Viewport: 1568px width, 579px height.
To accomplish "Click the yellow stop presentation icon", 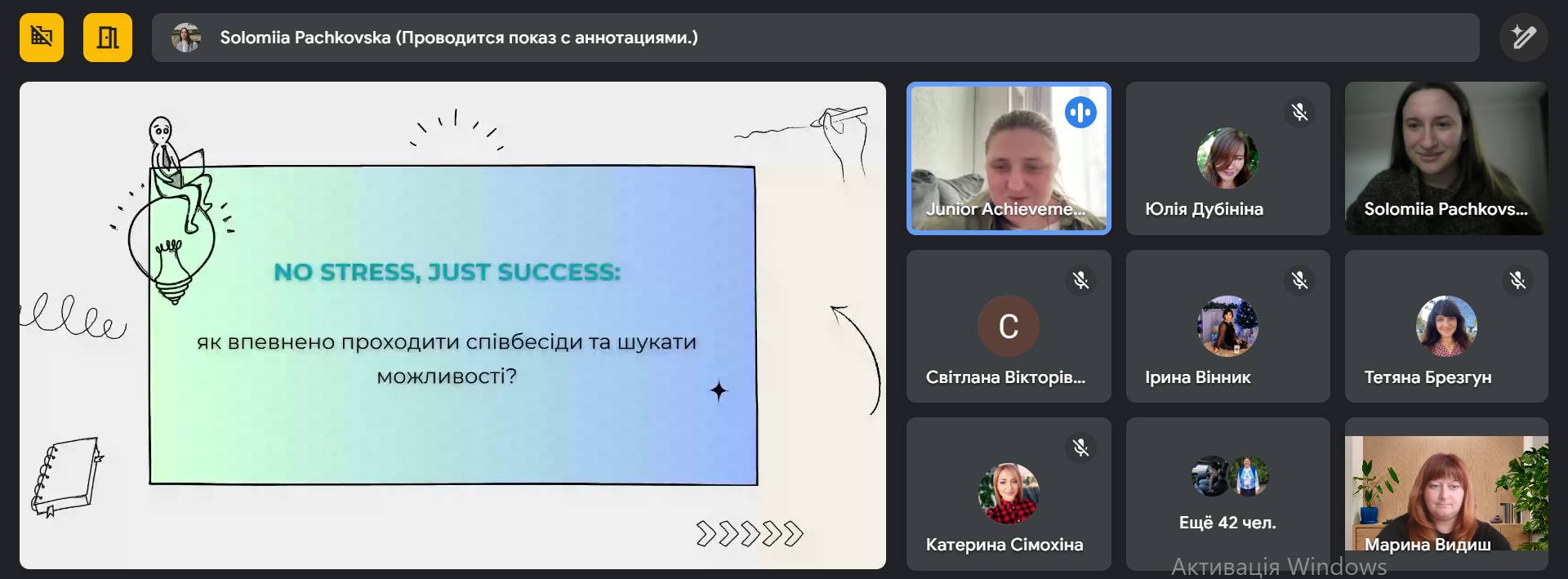I will point(42,38).
